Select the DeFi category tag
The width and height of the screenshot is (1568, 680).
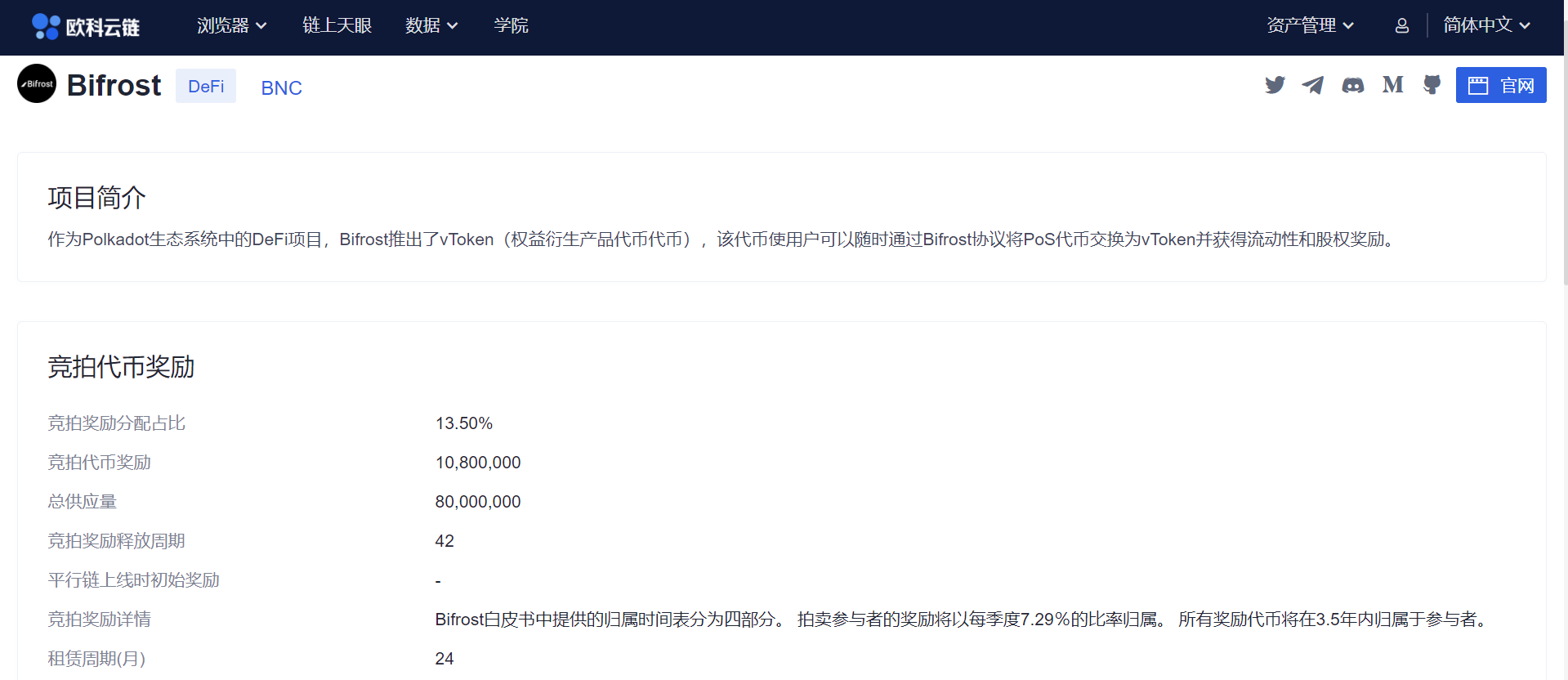pos(206,87)
